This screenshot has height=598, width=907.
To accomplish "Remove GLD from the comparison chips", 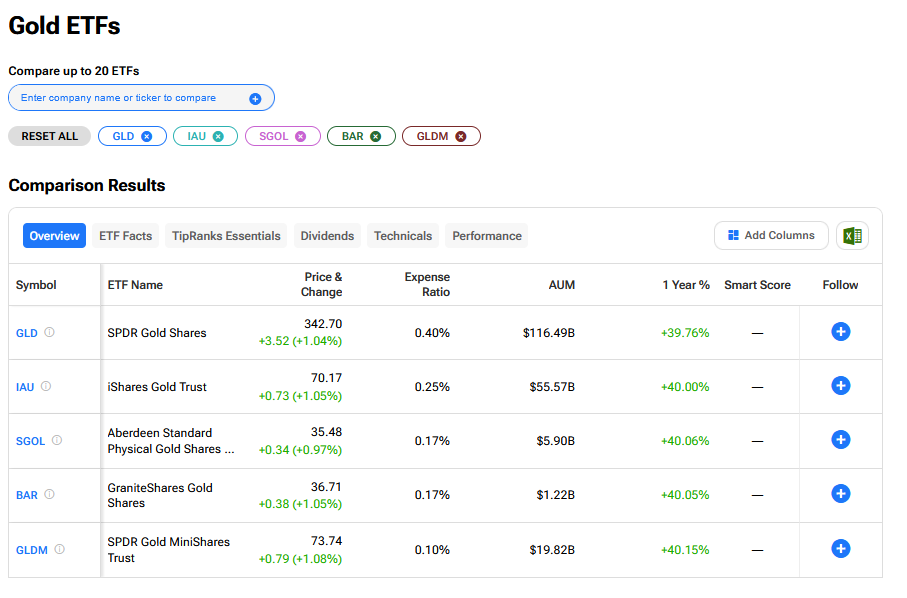I will (x=147, y=136).
